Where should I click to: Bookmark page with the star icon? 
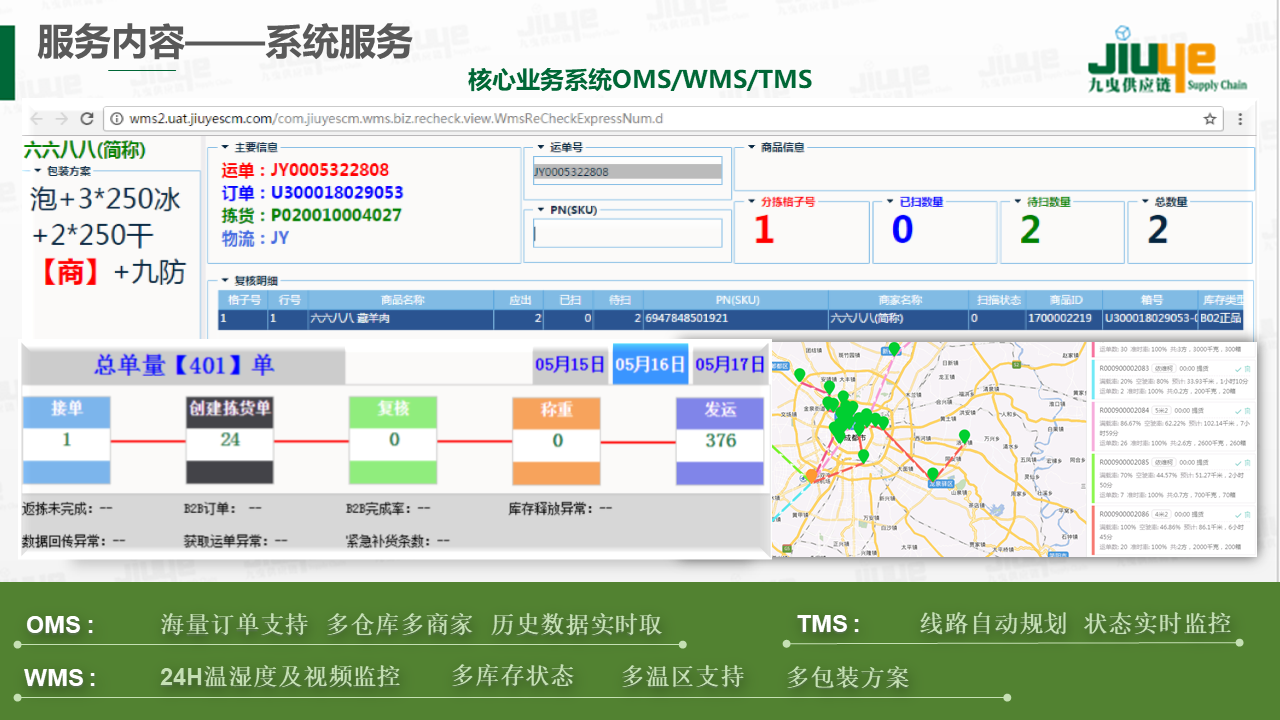[1210, 119]
